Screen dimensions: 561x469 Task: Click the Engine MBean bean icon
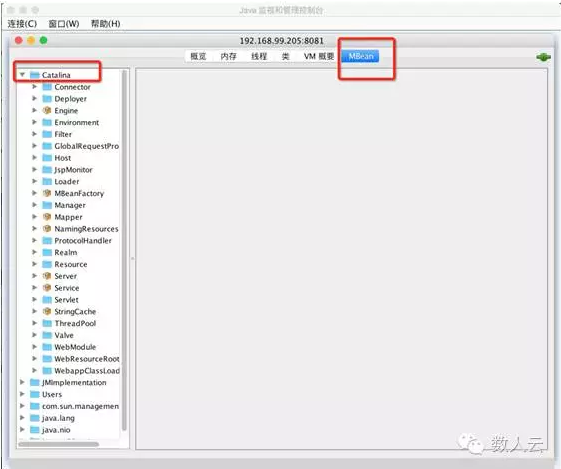click(x=47, y=110)
